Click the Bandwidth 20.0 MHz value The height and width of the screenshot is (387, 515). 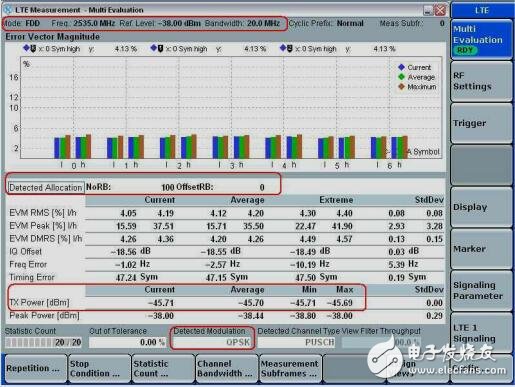tap(263, 23)
